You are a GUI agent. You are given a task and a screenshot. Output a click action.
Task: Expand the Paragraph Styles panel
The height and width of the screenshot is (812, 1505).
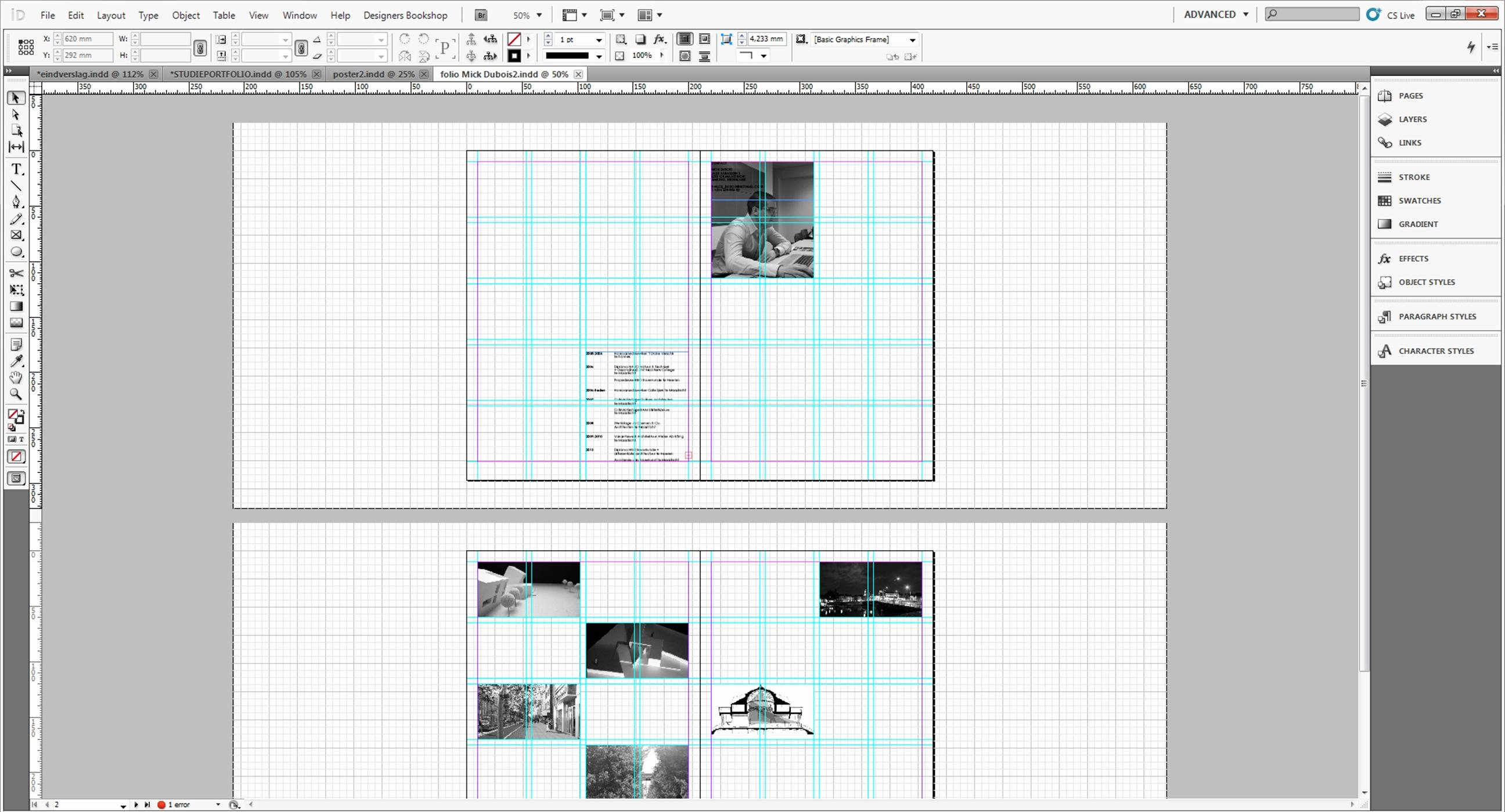[x=1437, y=316]
